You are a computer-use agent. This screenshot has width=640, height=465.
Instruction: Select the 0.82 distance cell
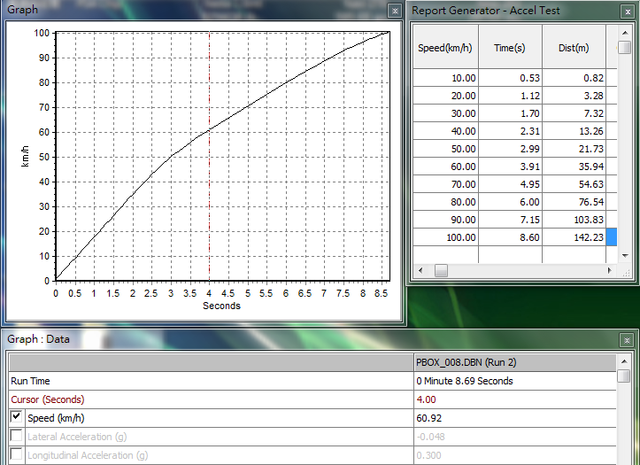[574, 78]
